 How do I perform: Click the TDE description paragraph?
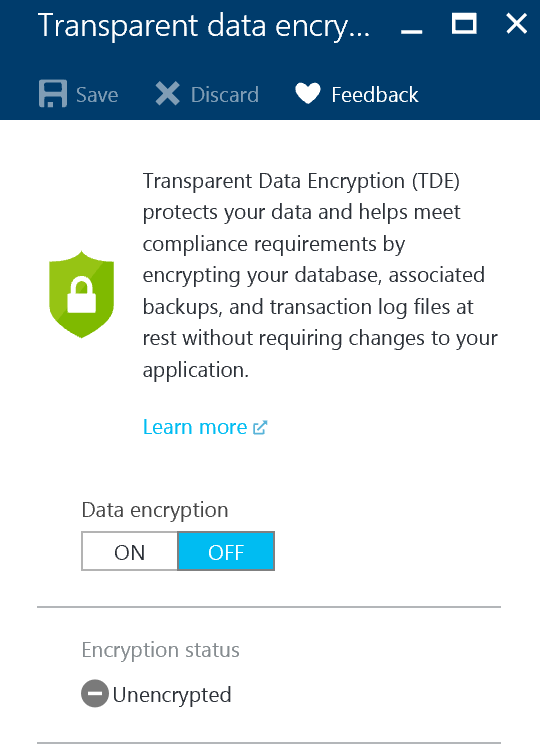tap(320, 276)
